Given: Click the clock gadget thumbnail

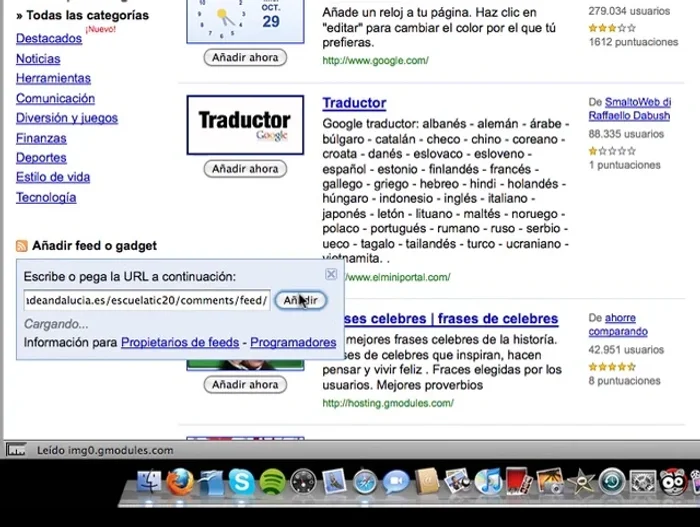Looking at the screenshot, I should pyautogui.click(x=245, y=21).
